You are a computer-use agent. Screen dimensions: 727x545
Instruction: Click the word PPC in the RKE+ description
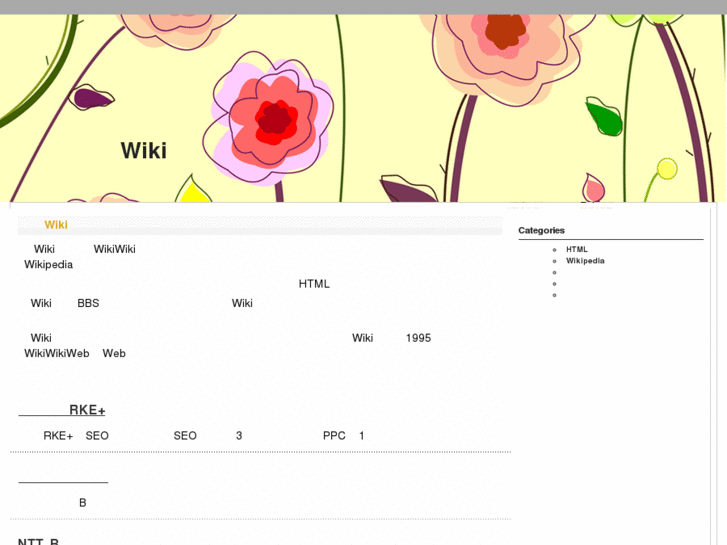(334, 436)
